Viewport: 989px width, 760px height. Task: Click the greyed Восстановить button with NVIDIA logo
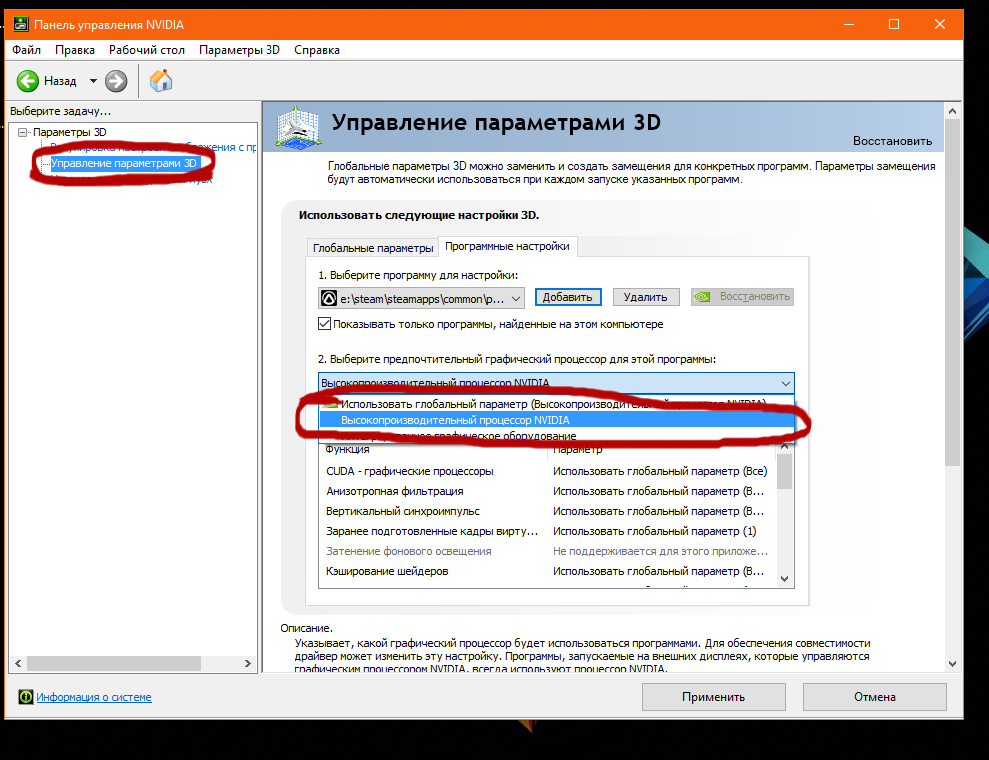coord(742,297)
